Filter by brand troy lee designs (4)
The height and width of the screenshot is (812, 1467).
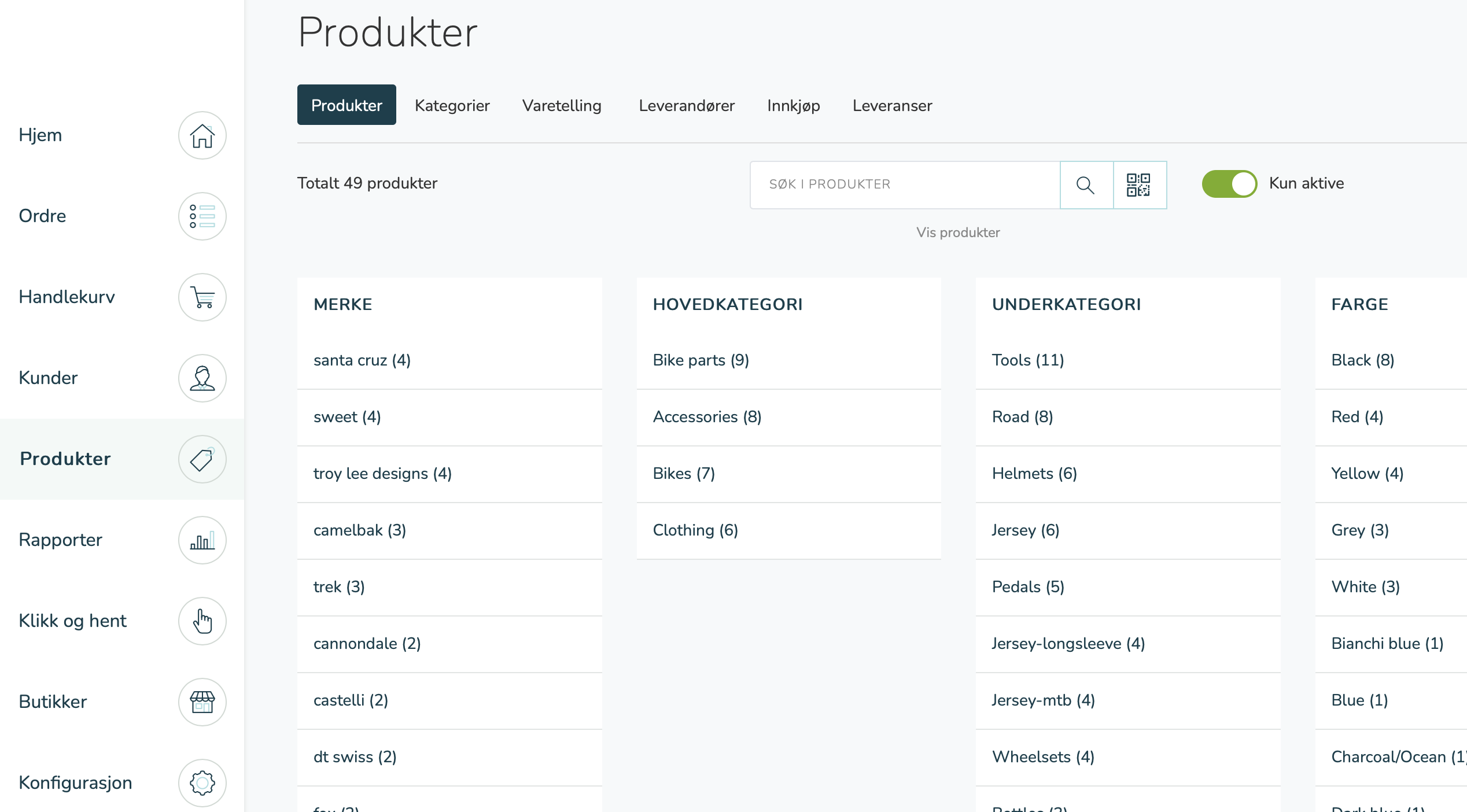tap(449, 474)
